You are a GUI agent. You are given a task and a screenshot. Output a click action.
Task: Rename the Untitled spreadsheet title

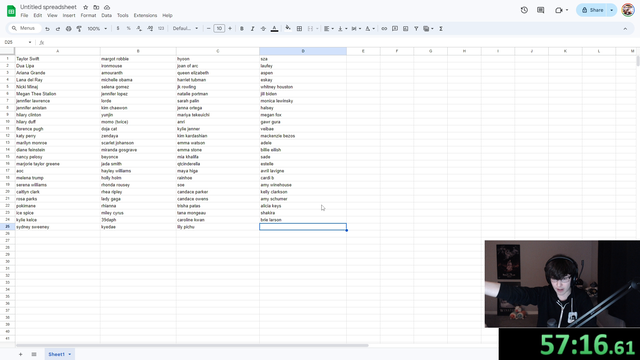pos(48,7)
